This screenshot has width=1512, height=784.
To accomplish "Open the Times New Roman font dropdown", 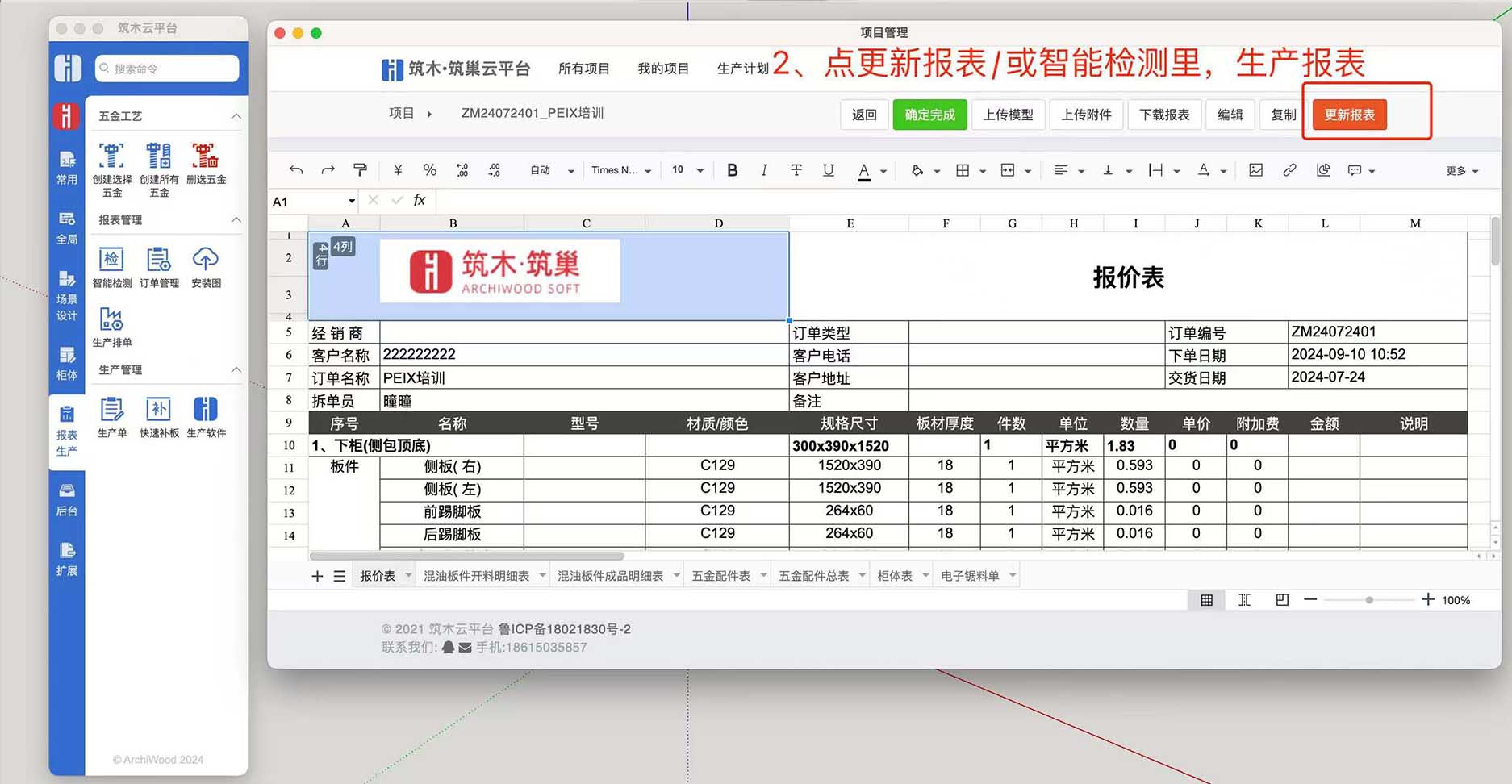I will 621,170.
